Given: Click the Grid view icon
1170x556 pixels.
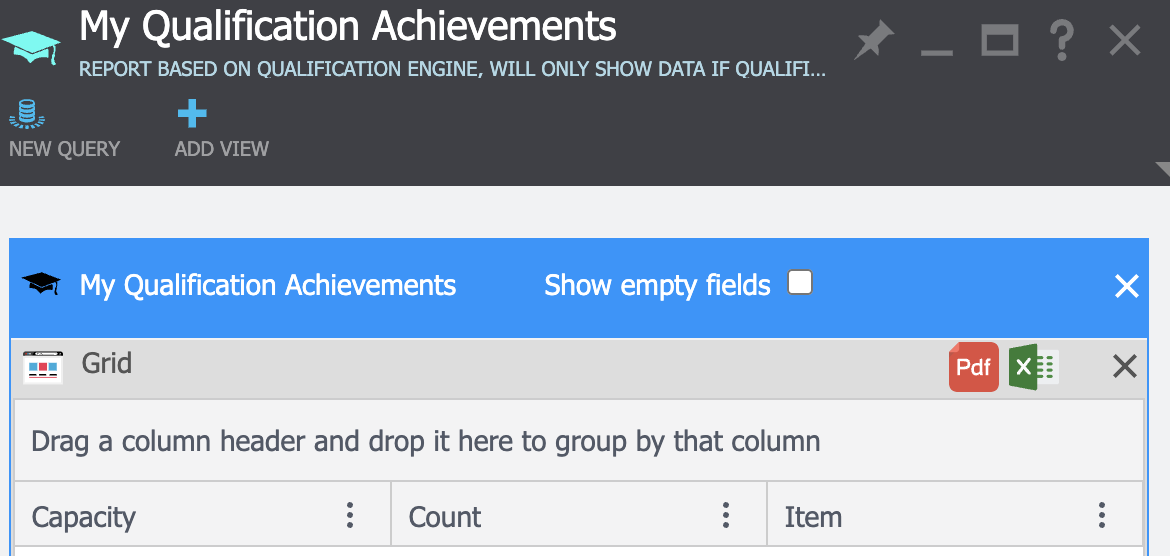Looking at the screenshot, I should 43,367.
